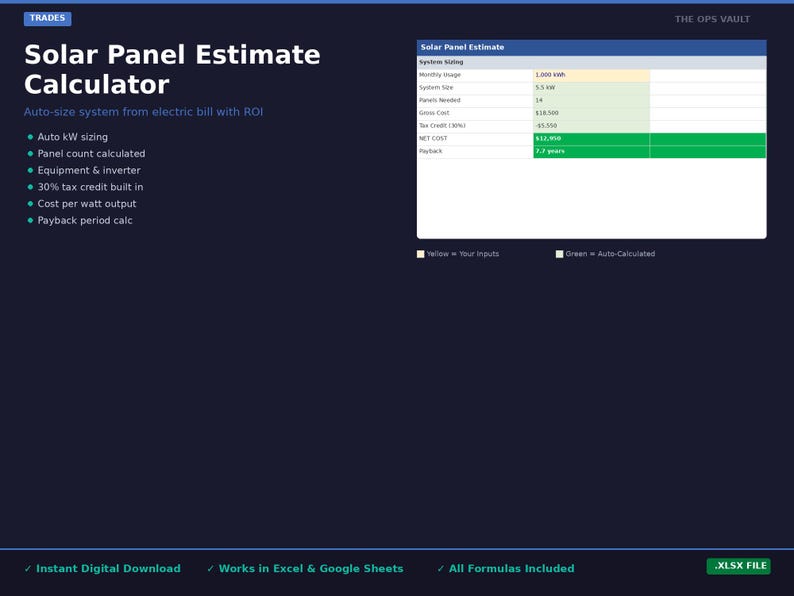Click the NET COST label cell
This screenshot has width=794, height=596.
[x=475, y=139]
